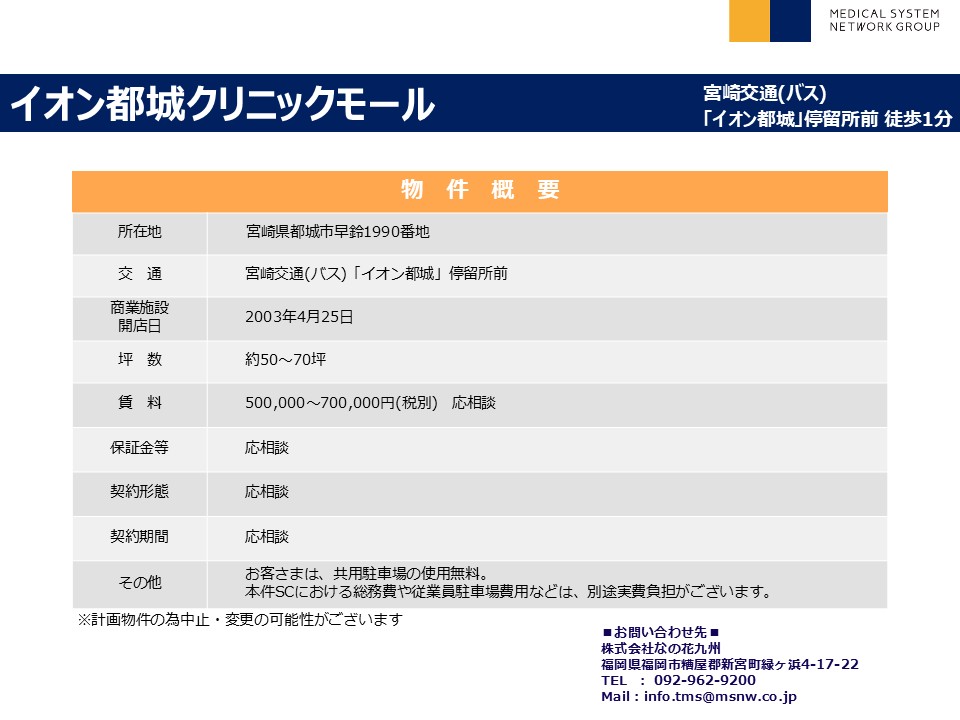Click "応相談" in the 保証金等 row
960x720 pixels.
pyautogui.click(x=267, y=448)
